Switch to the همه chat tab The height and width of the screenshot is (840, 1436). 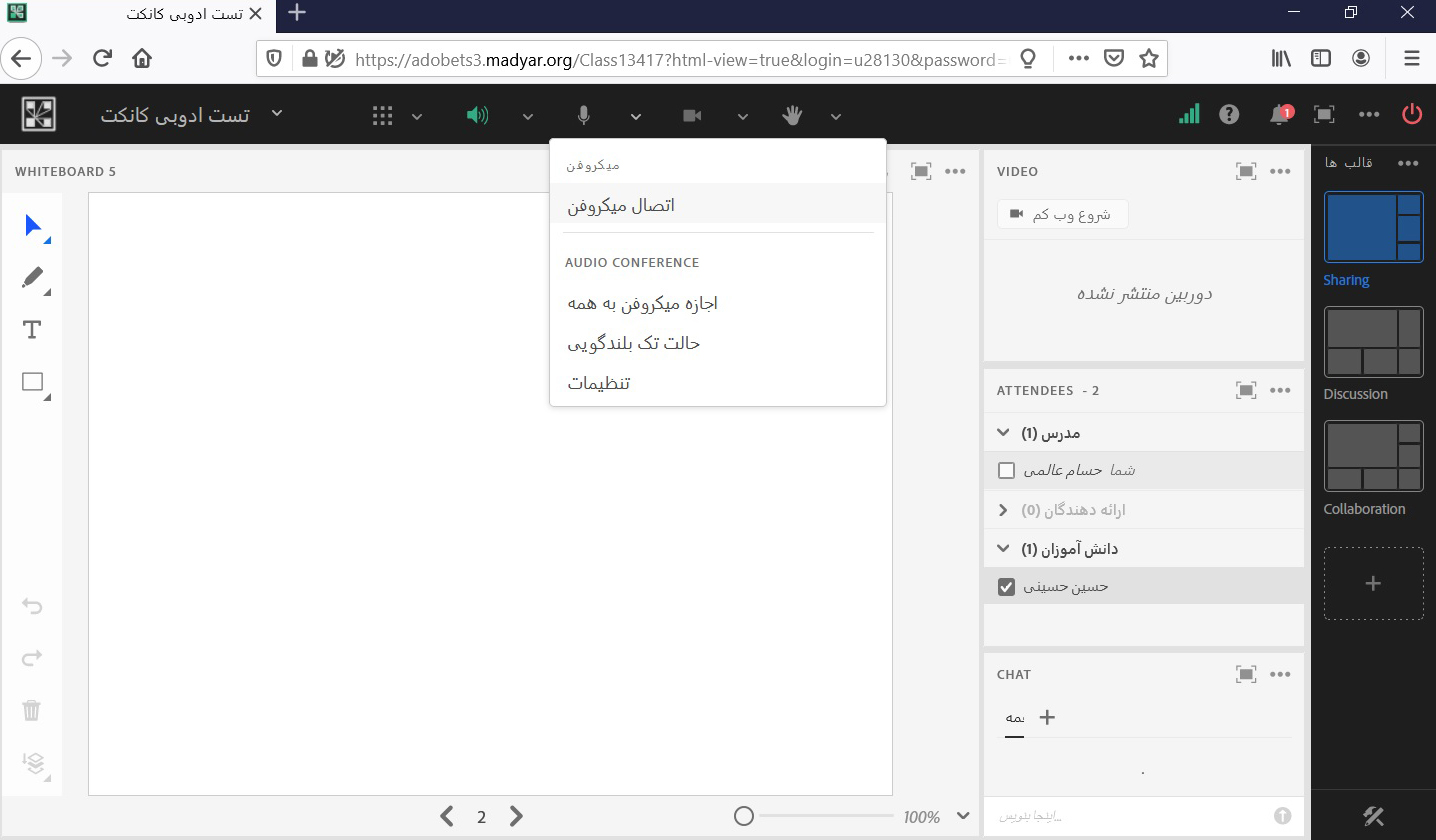[1015, 718]
